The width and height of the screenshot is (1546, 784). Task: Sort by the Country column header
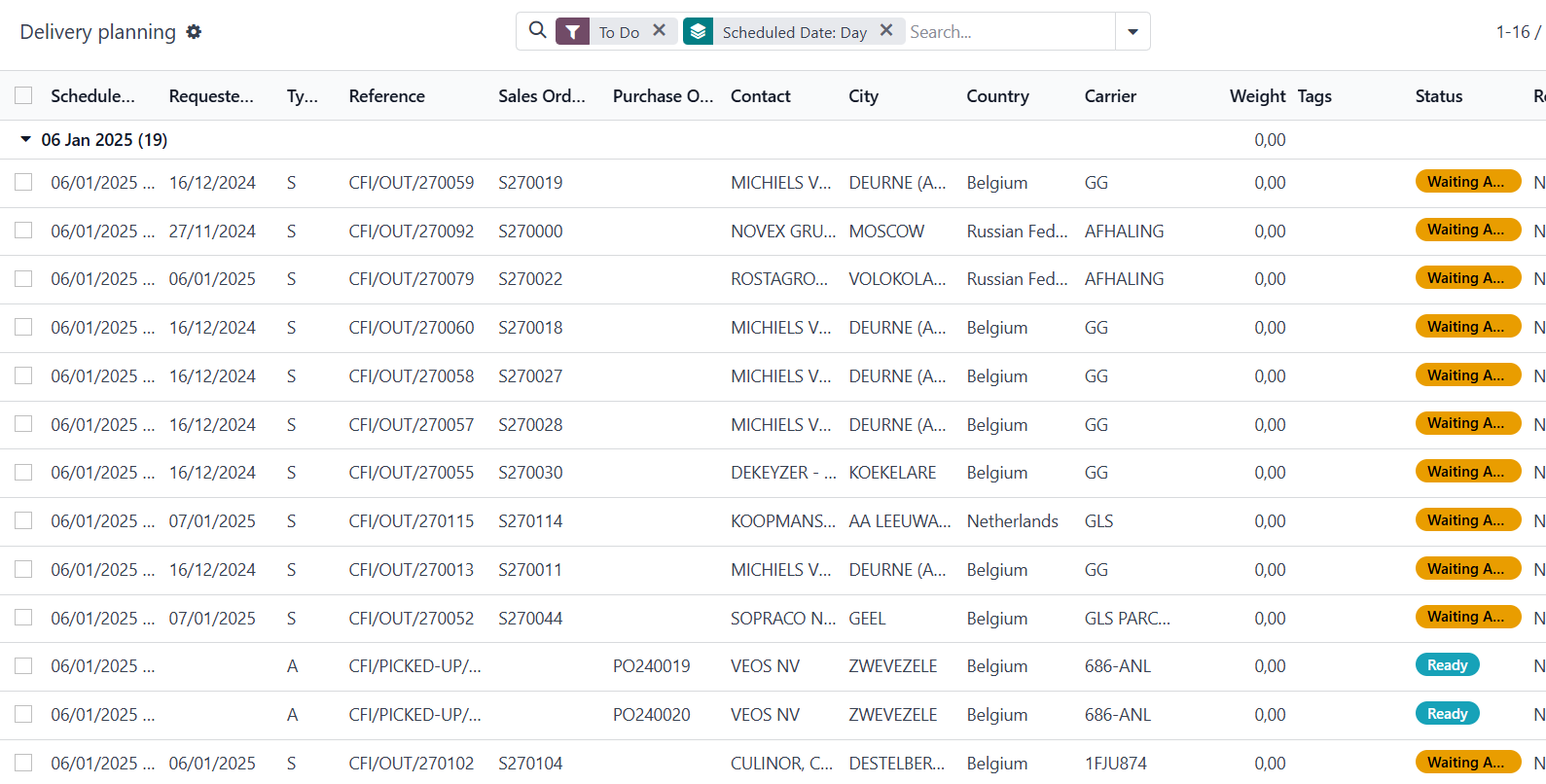click(x=997, y=96)
